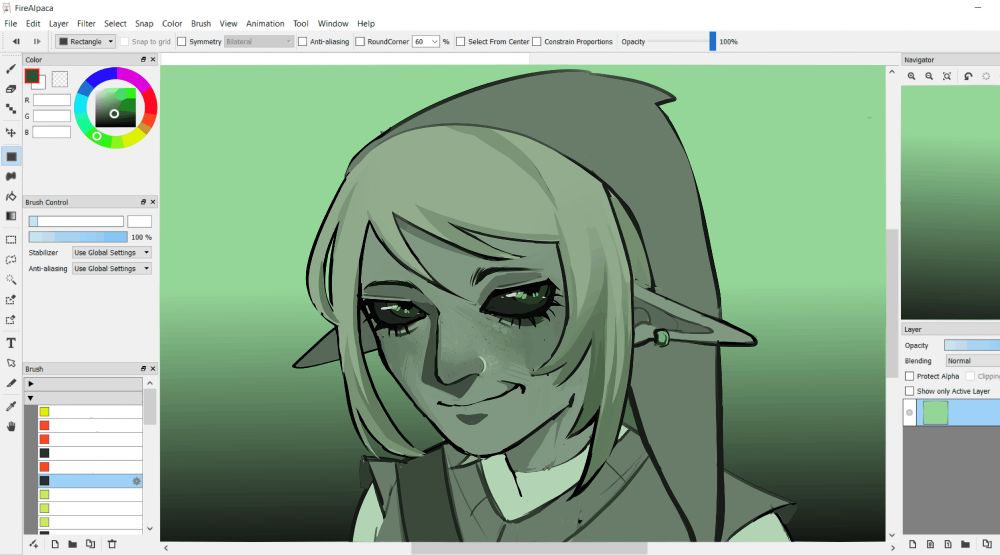The image size is (1000, 555).
Task: Select the Select Eraser tool
Action: point(11,320)
